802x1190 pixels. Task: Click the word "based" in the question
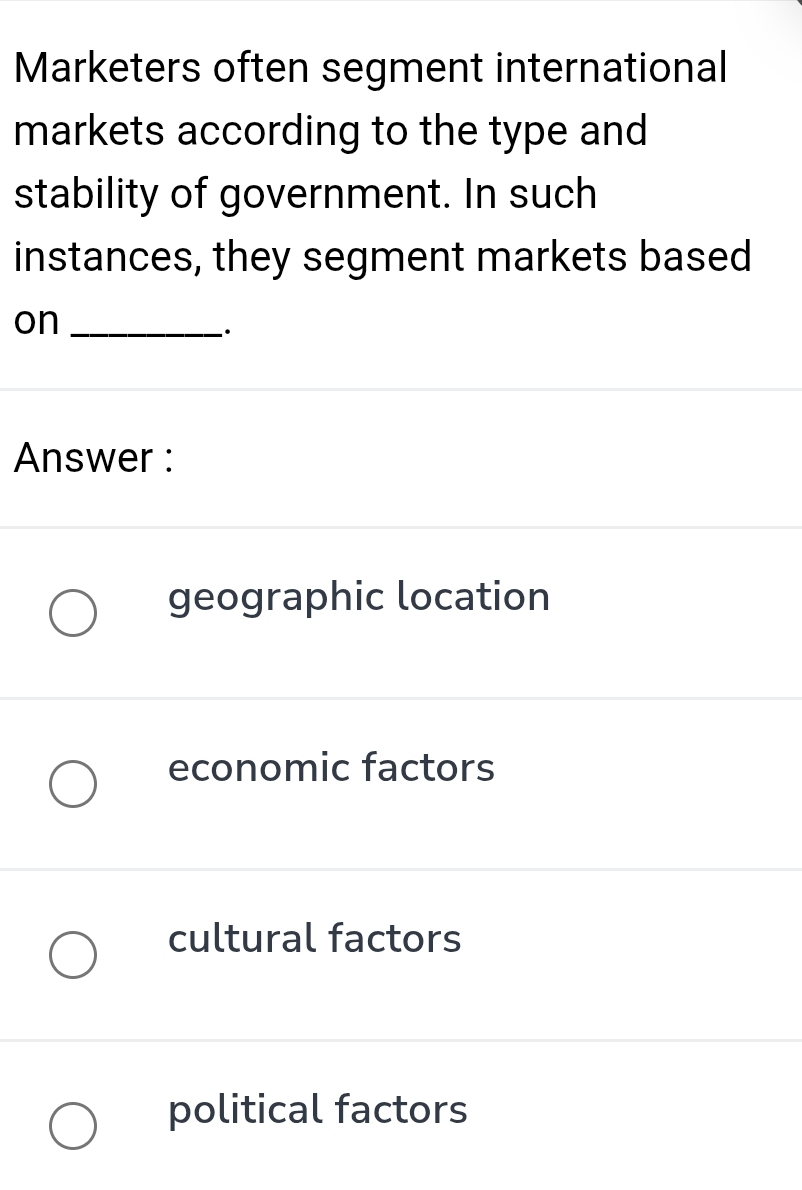click(x=695, y=257)
